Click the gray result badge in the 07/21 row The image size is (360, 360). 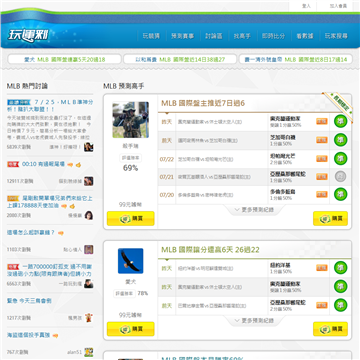340,176
